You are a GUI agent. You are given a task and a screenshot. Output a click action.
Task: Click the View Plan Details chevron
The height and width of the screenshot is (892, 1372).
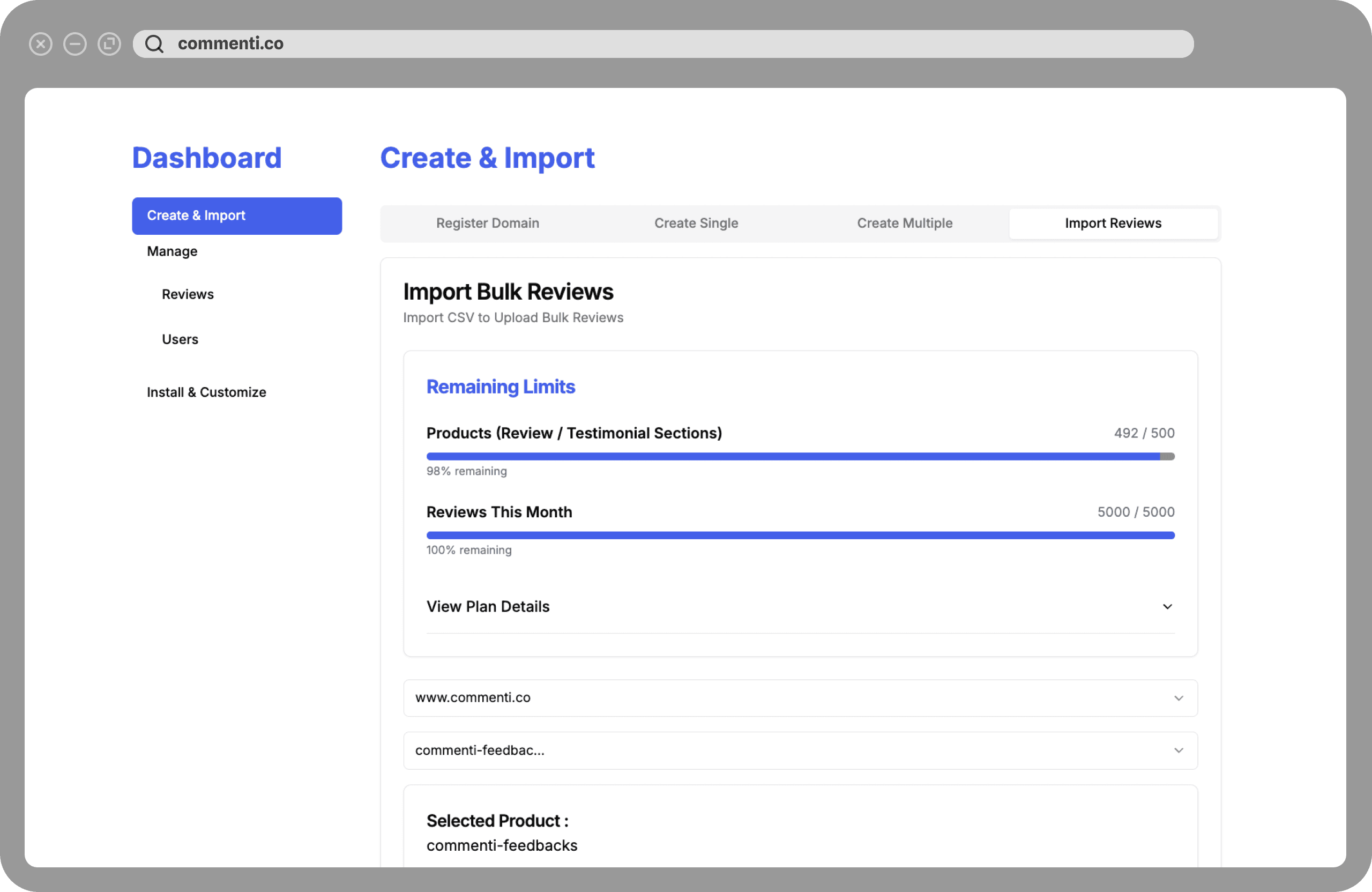[x=1167, y=607]
